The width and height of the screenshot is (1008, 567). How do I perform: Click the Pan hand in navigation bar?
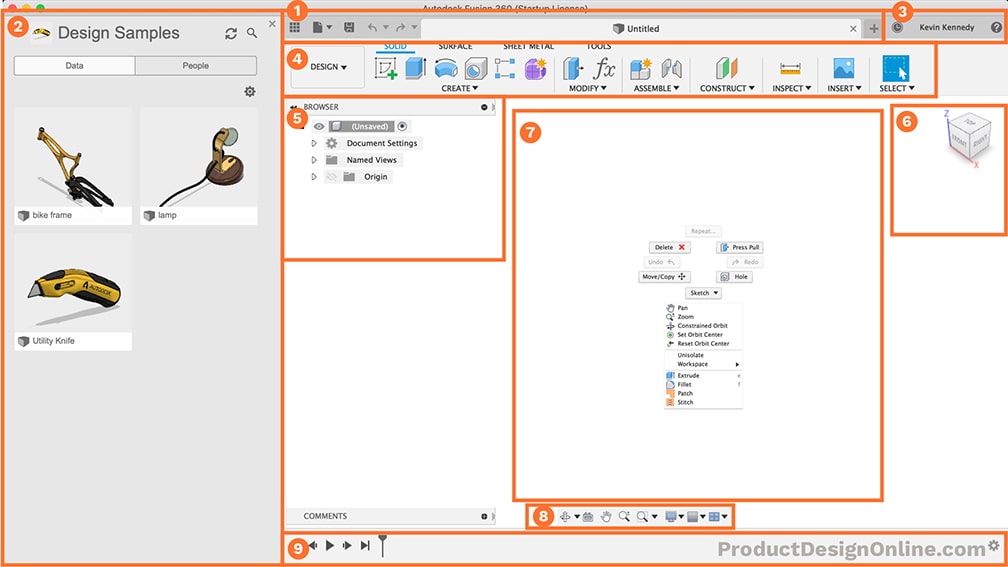tap(606, 516)
